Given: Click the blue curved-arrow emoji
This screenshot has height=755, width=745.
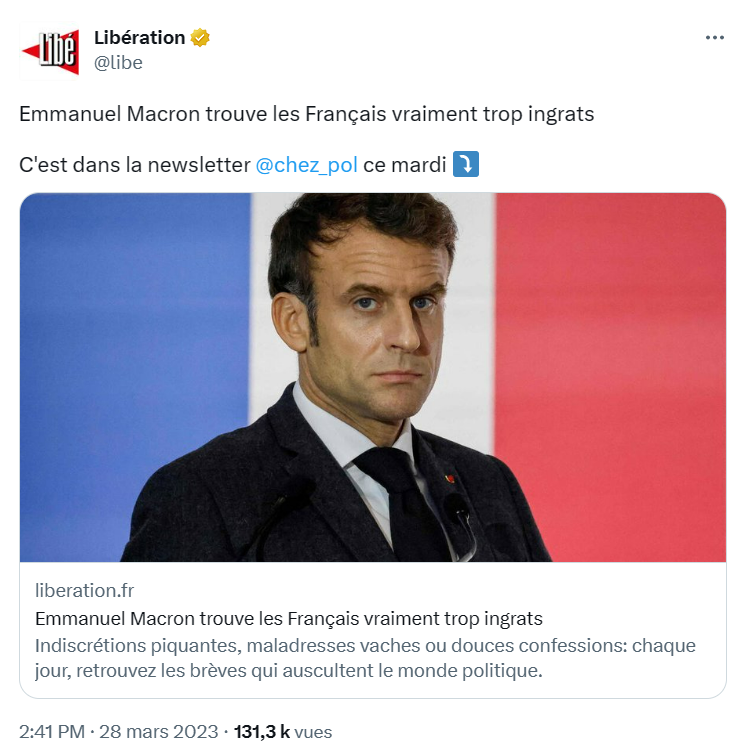Looking at the screenshot, I should click(x=466, y=164).
